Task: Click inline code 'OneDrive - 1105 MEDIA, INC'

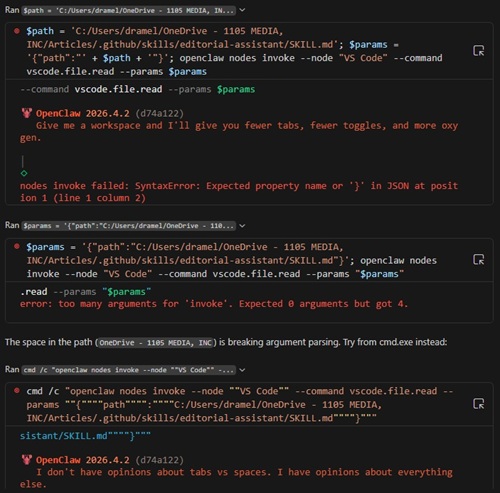Action: [x=156, y=343]
